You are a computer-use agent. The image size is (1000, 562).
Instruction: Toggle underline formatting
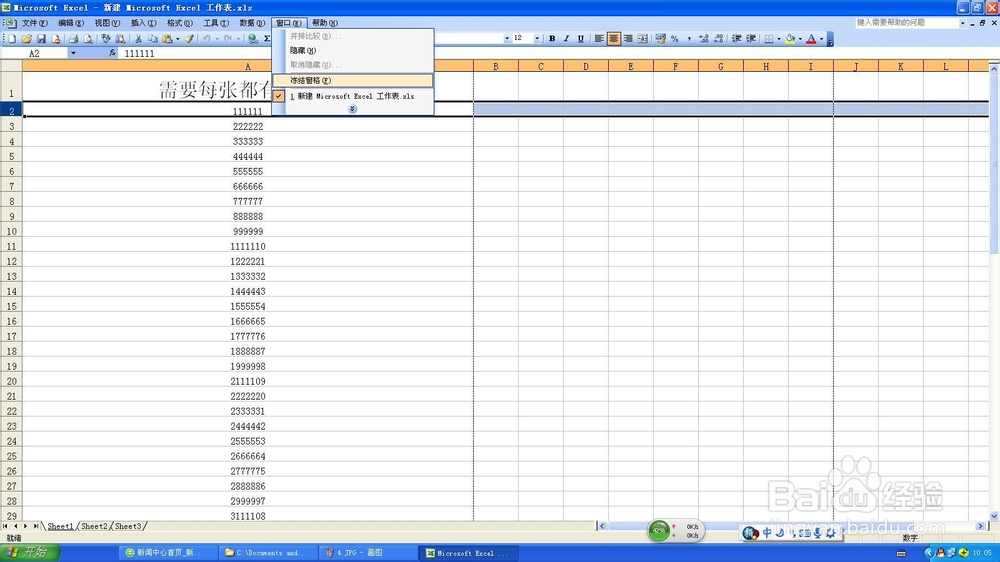tap(581, 39)
